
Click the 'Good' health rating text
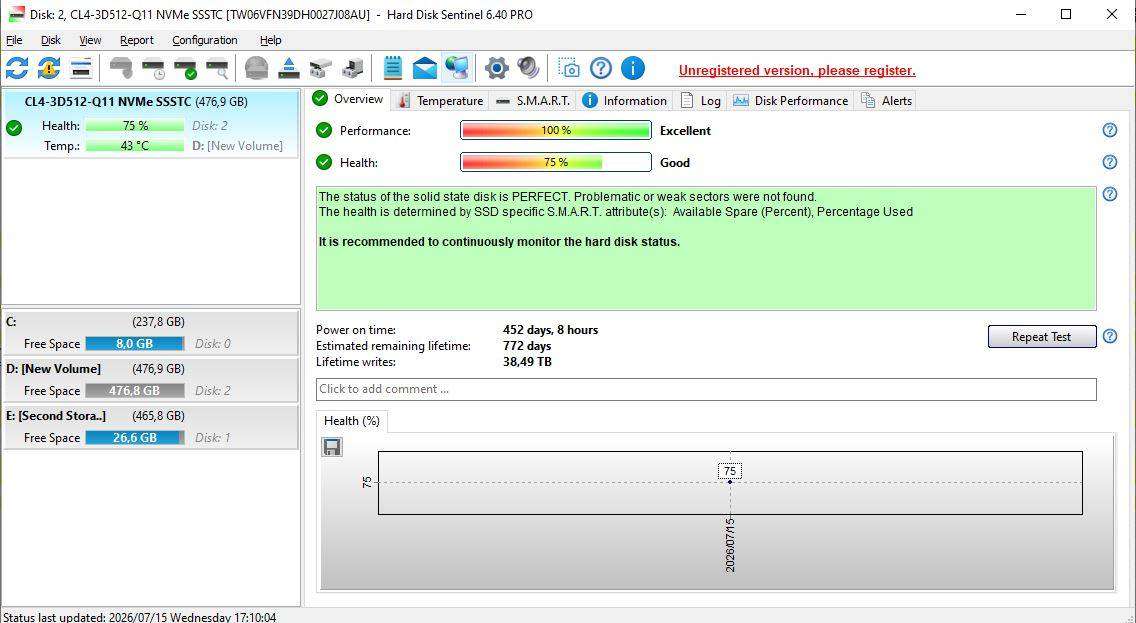(674, 162)
